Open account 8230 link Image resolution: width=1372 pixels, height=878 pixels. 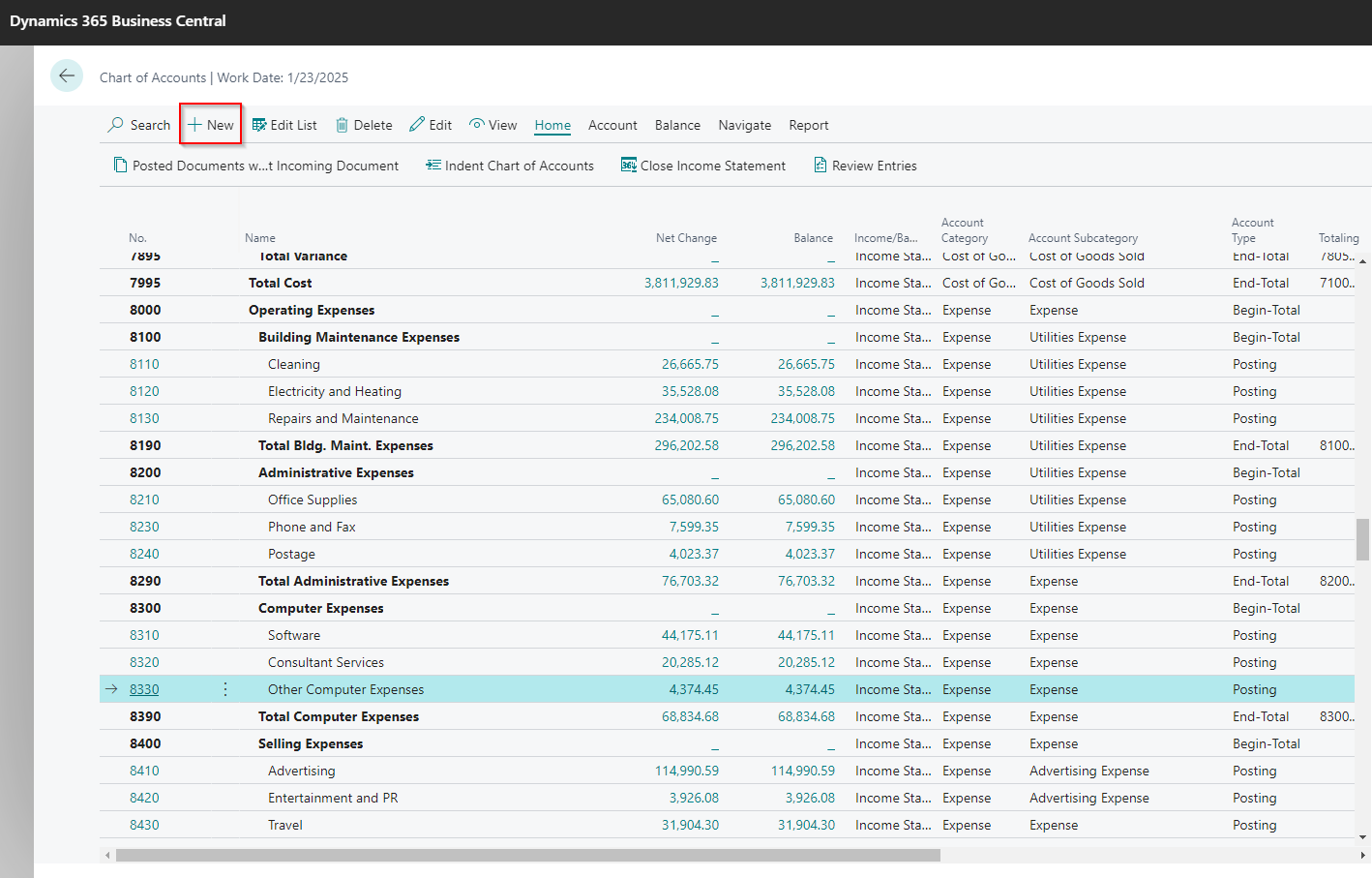pyautogui.click(x=144, y=527)
